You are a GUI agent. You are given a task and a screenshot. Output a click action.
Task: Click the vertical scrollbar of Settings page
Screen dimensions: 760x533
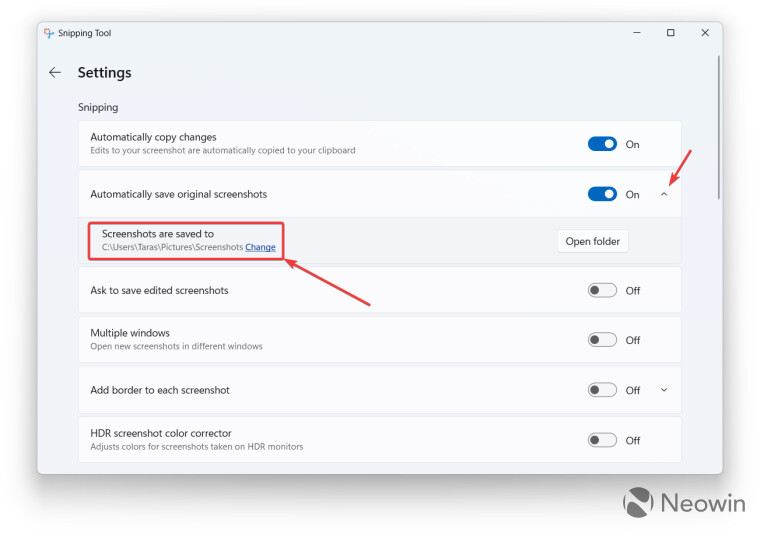(x=718, y=127)
